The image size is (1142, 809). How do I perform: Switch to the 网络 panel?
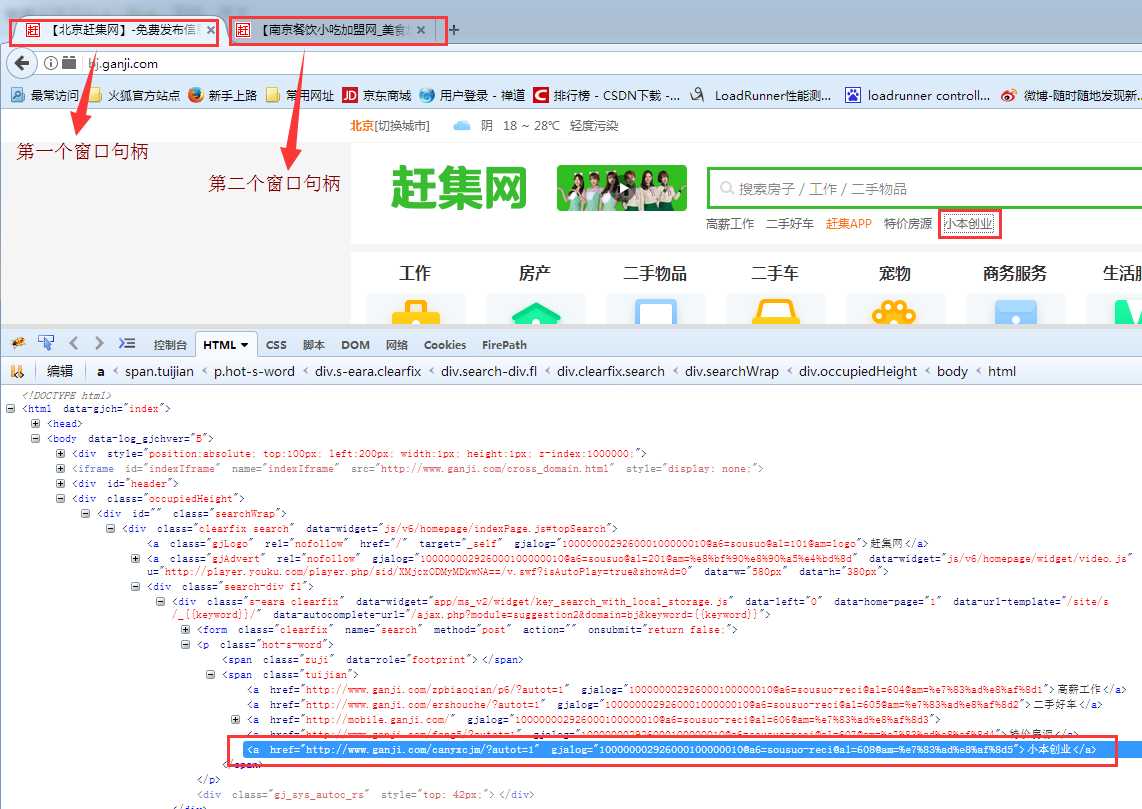click(x=397, y=345)
